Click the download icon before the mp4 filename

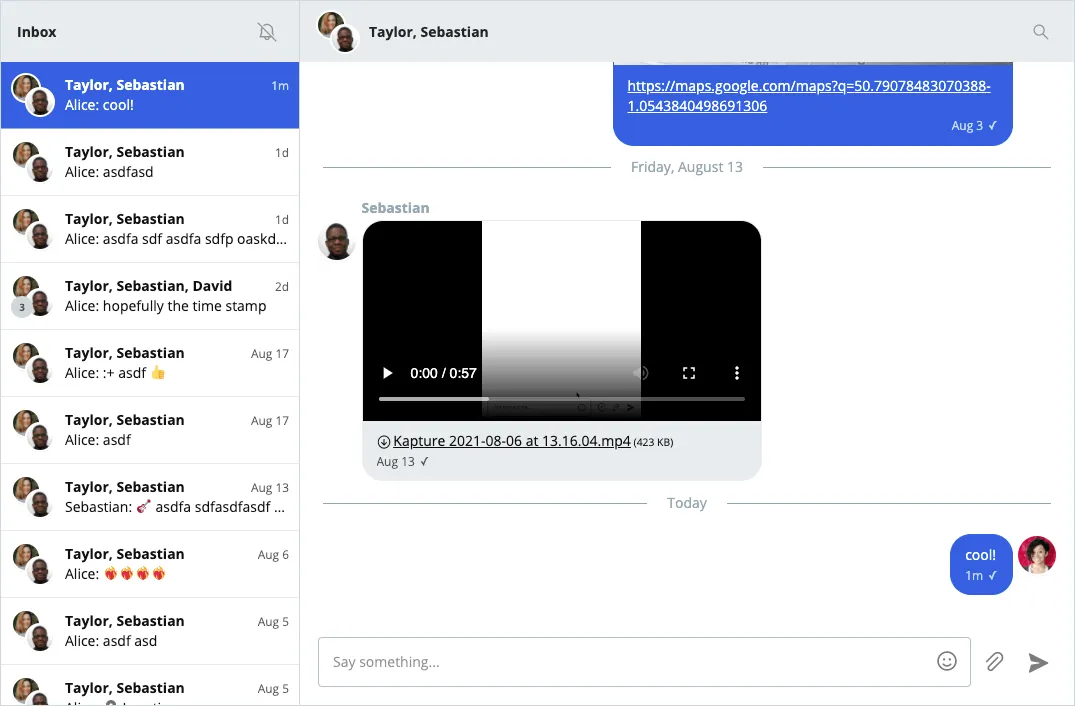tap(383, 440)
